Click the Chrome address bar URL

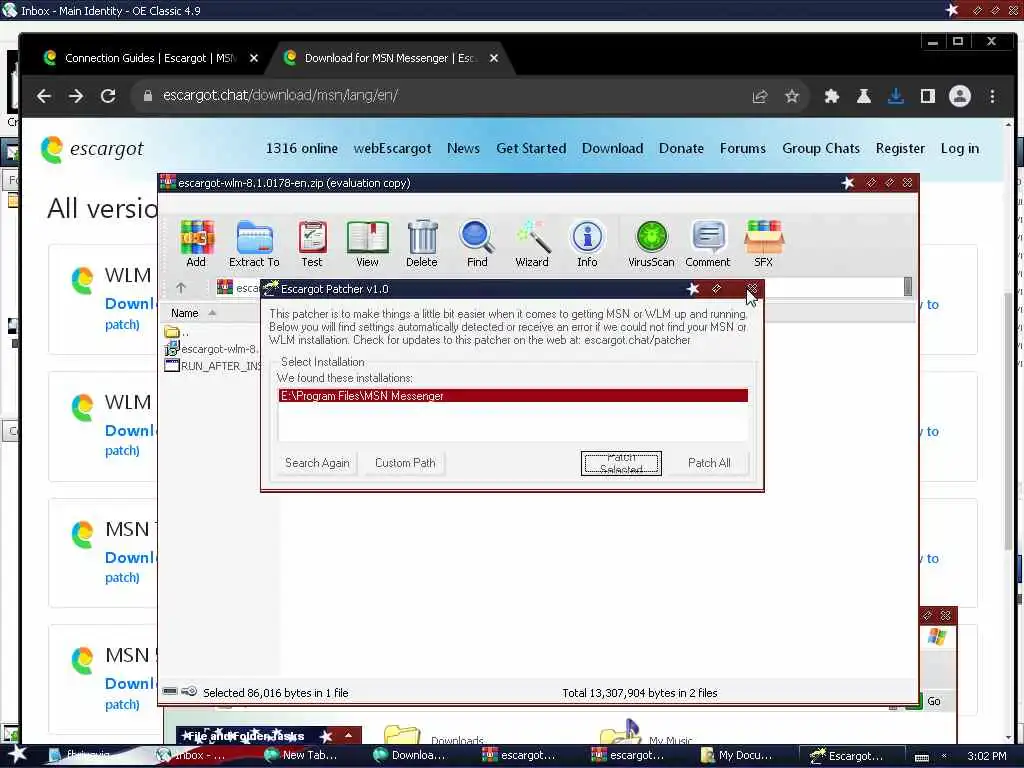[281, 95]
